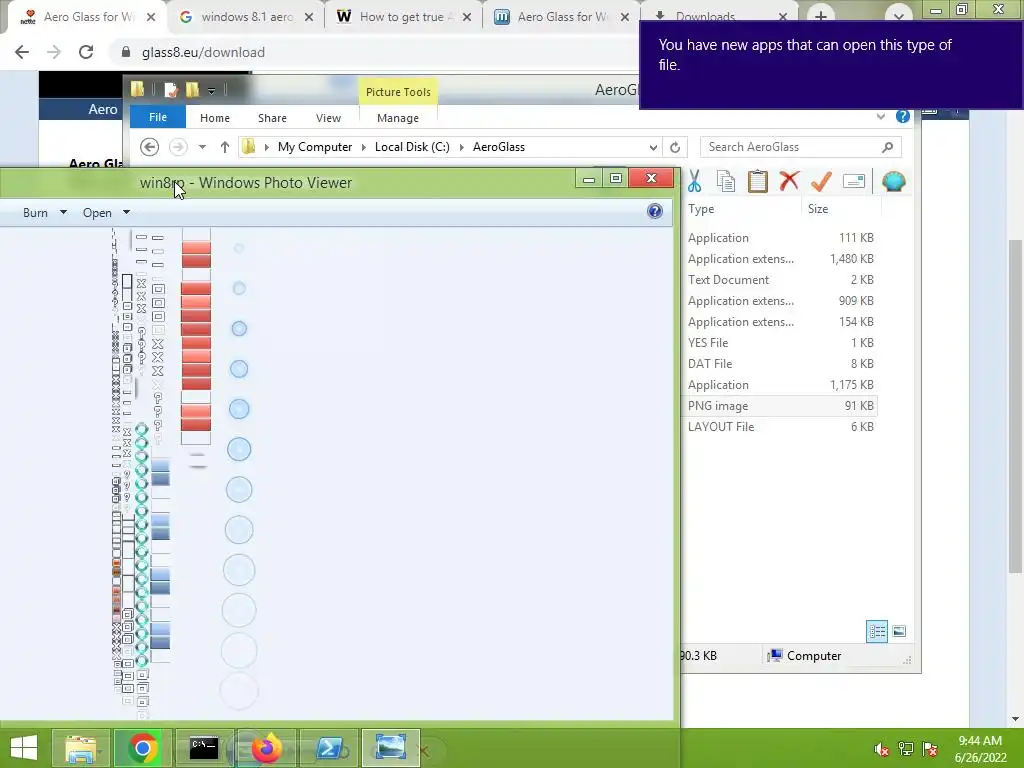1024x768 pixels.
Task: Click Explorer ribbon help question mark
Action: coord(903,116)
